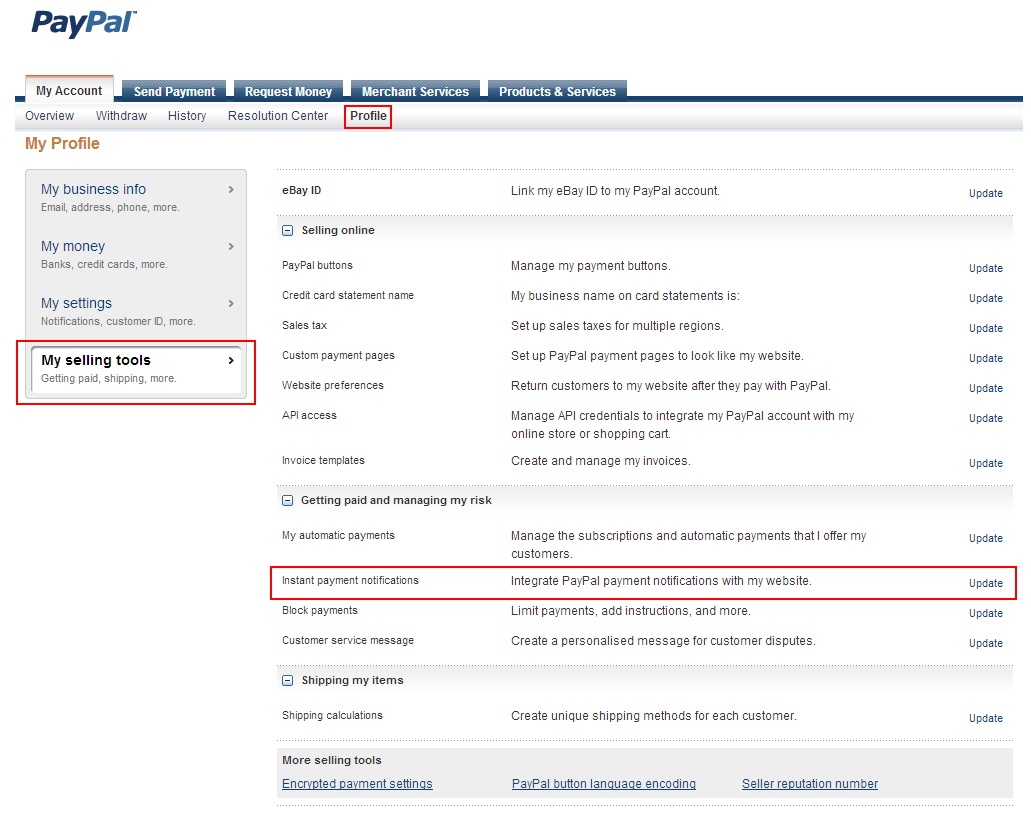Collapse the Selling online section
Image resolution: width=1031 pixels, height=819 pixels.
(x=287, y=231)
